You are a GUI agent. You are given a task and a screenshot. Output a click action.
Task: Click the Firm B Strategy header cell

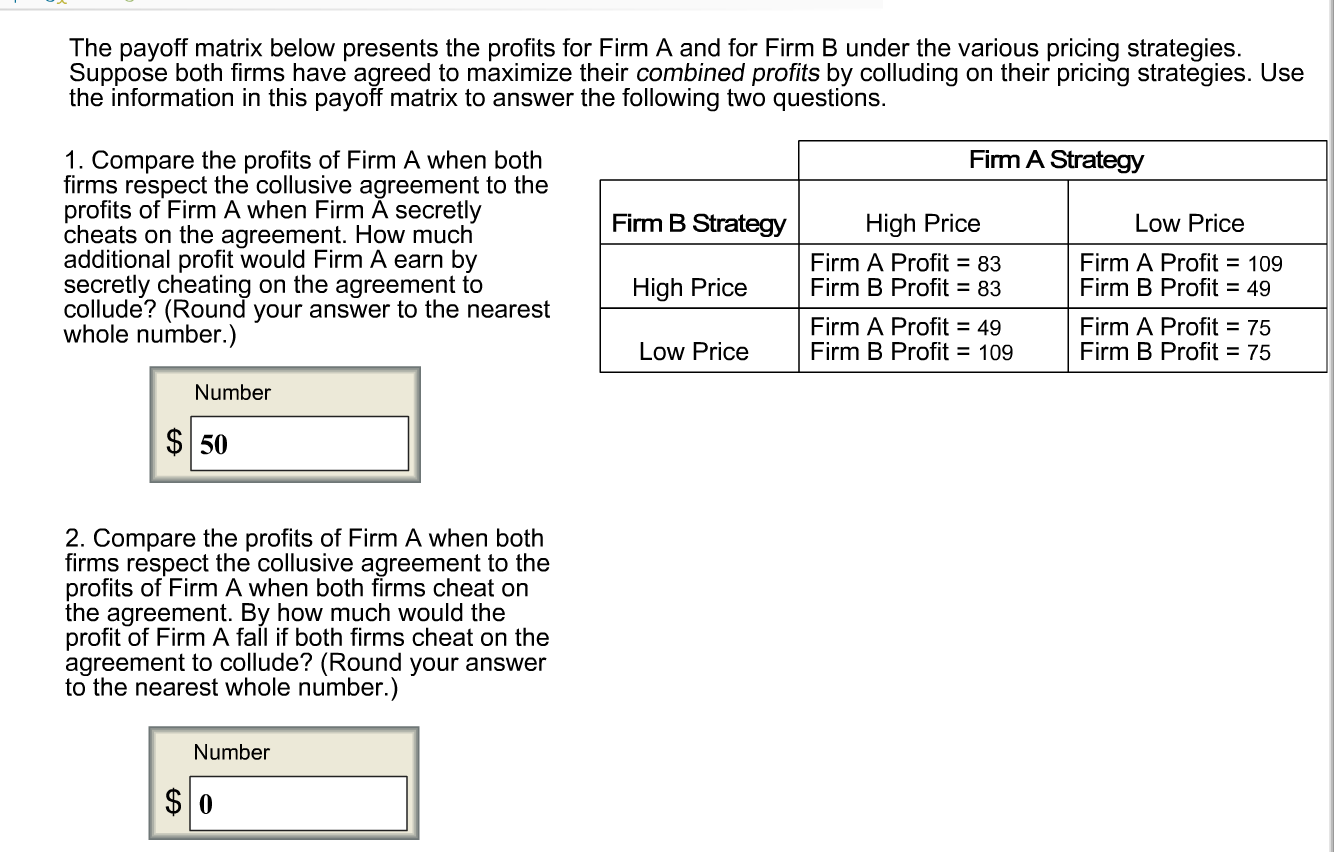[698, 224]
